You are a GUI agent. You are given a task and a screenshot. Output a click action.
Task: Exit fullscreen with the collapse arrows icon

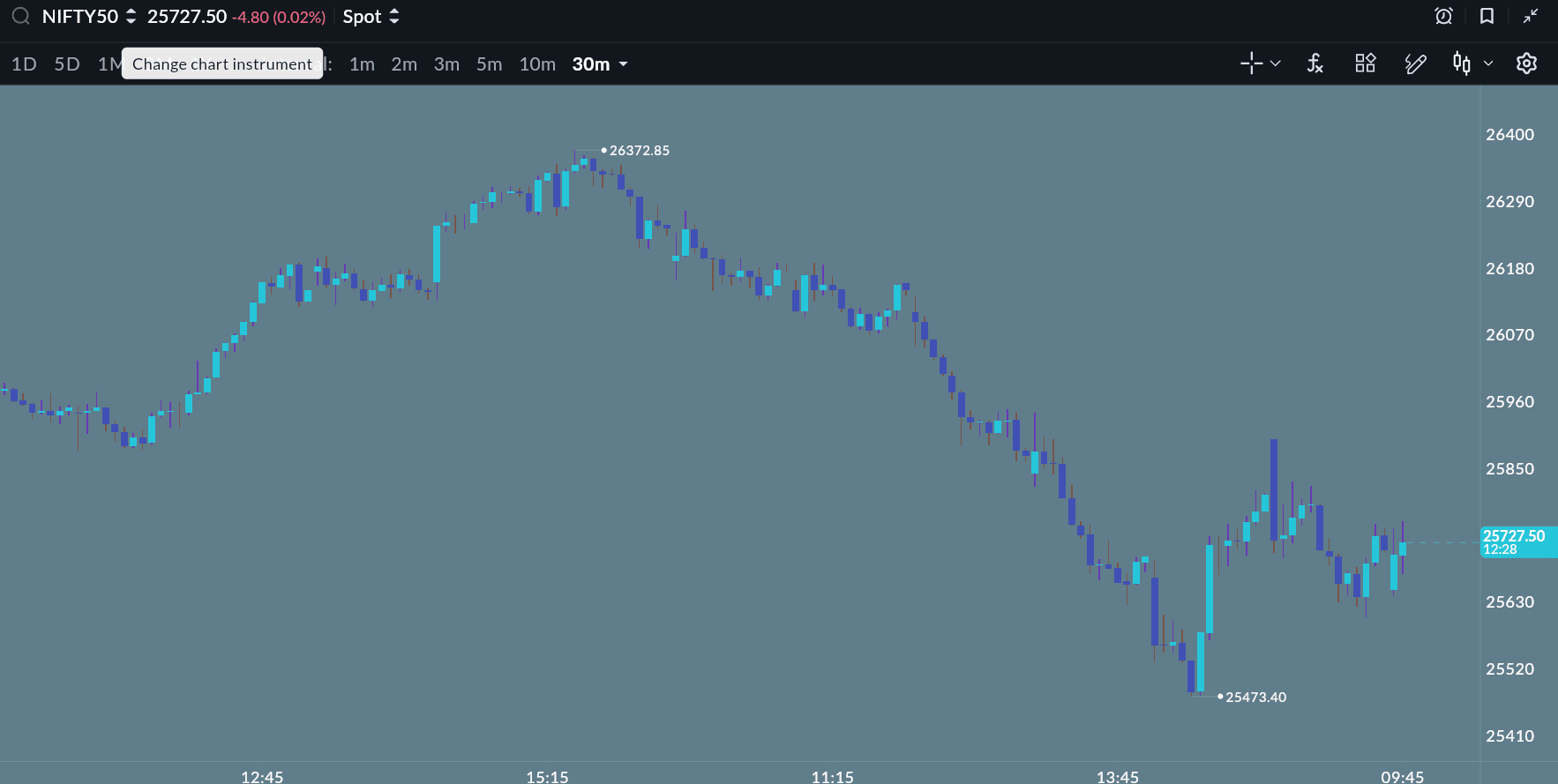click(x=1531, y=17)
